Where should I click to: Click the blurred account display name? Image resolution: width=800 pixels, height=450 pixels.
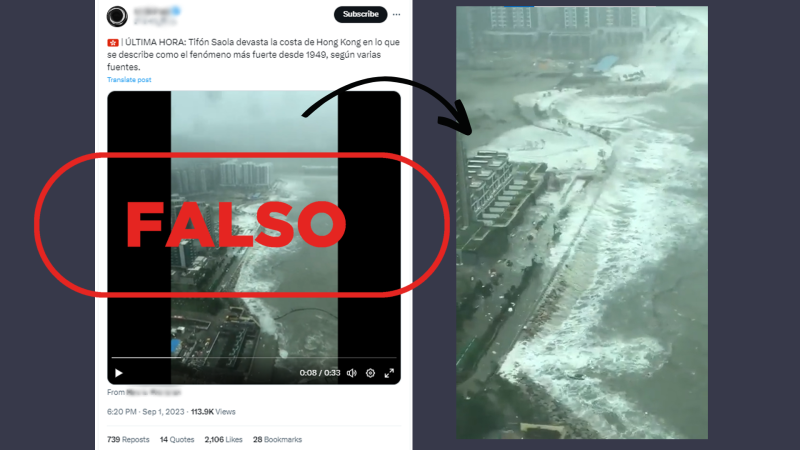[x=157, y=11]
